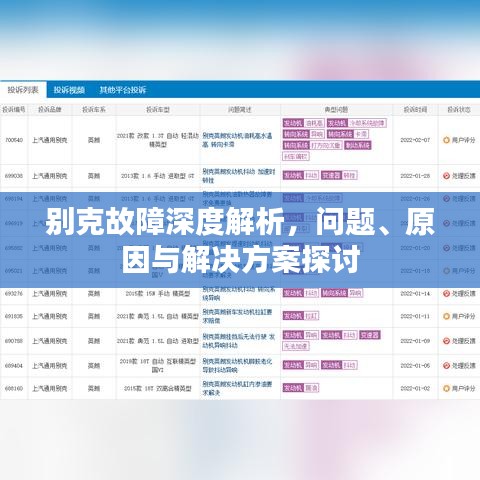Open complaint link 别克英朗新车发动机拉缸要求赔偿
The height and width of the screenshot is (480, 480).
coord(237,316)
